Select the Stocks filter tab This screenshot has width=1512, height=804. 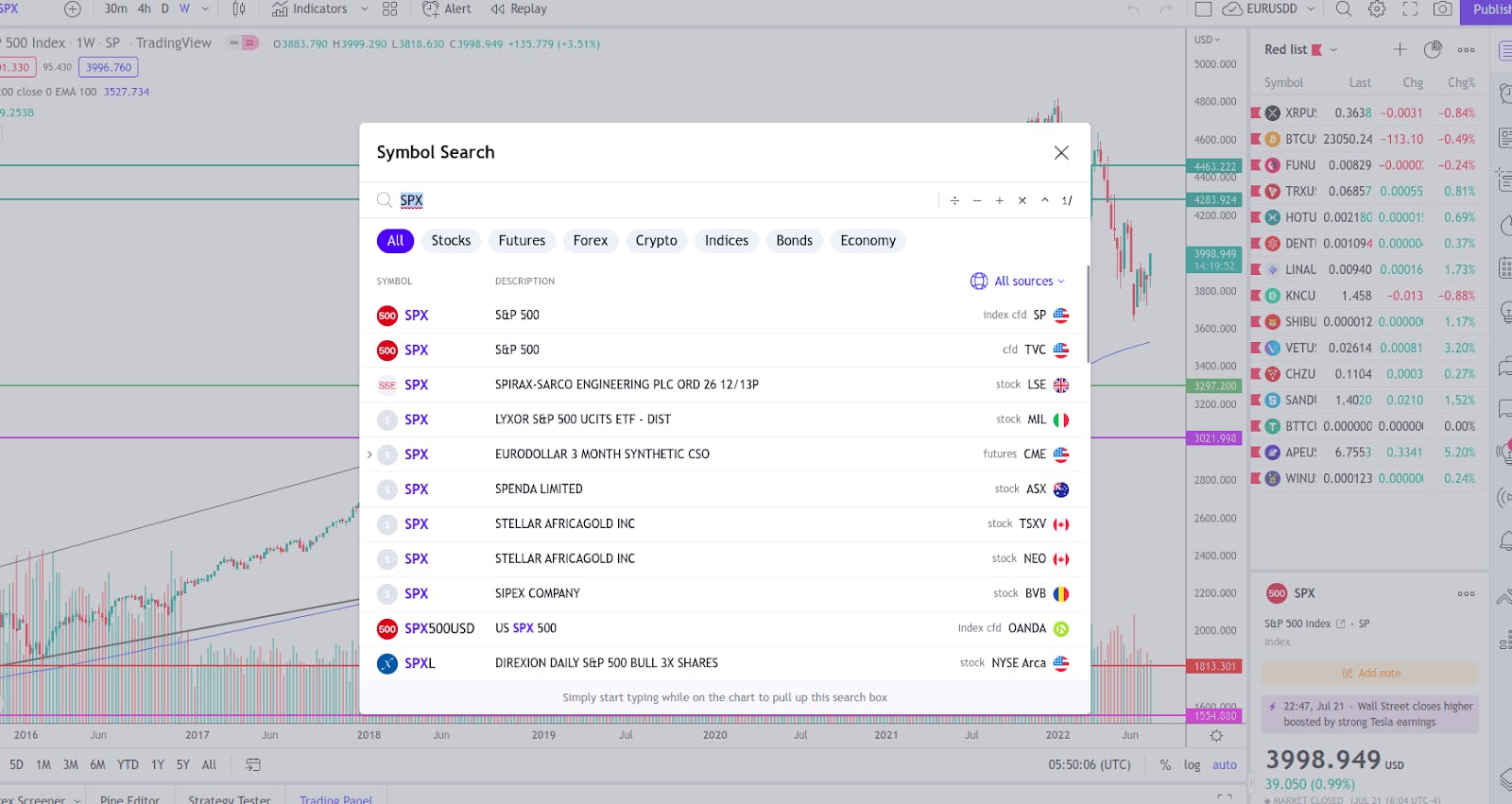pos(451,241)
